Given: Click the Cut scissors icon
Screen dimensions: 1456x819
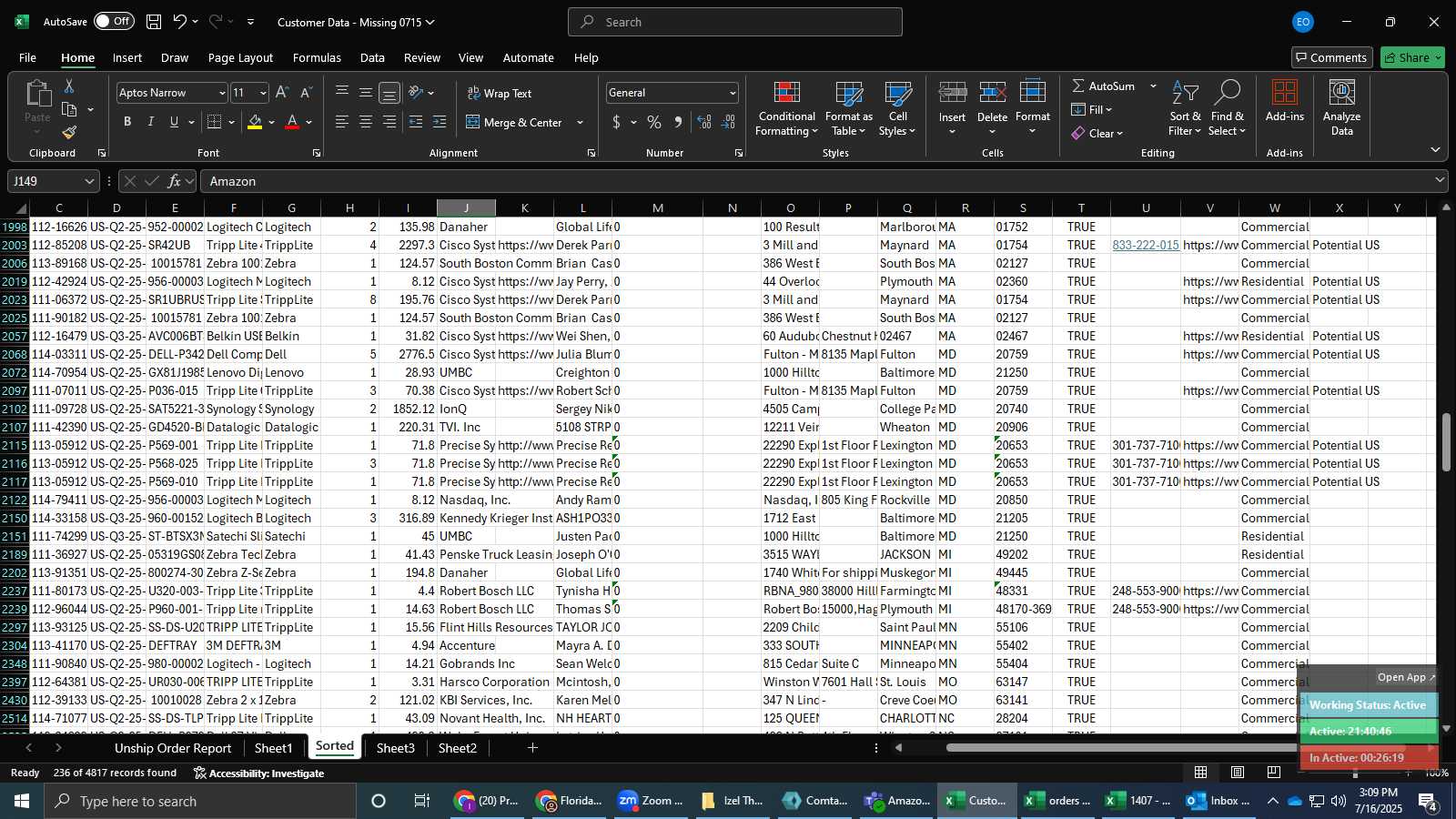Looking at the screenshot, I should pyautogui.click(x=69, y=86).
